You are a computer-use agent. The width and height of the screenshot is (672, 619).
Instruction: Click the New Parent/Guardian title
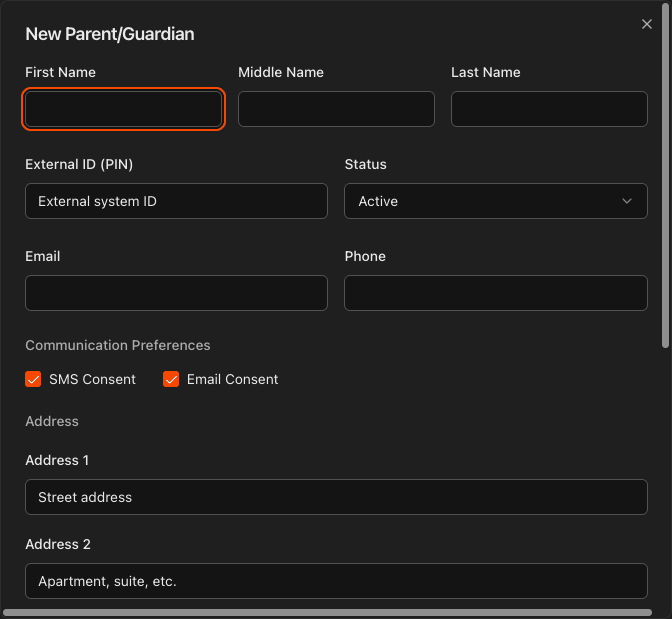click(x=110, y=34)
